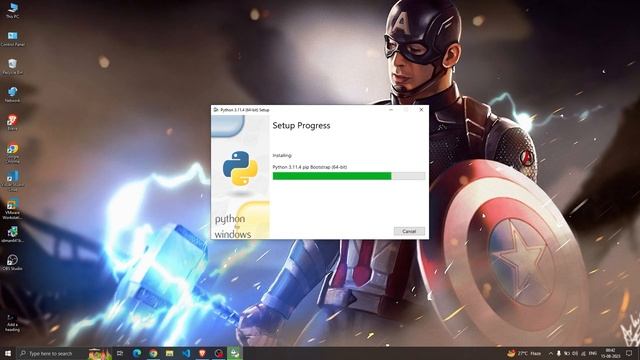Cancel the Python installation
This screenshot has height=360, width=640.
[409, 231]
